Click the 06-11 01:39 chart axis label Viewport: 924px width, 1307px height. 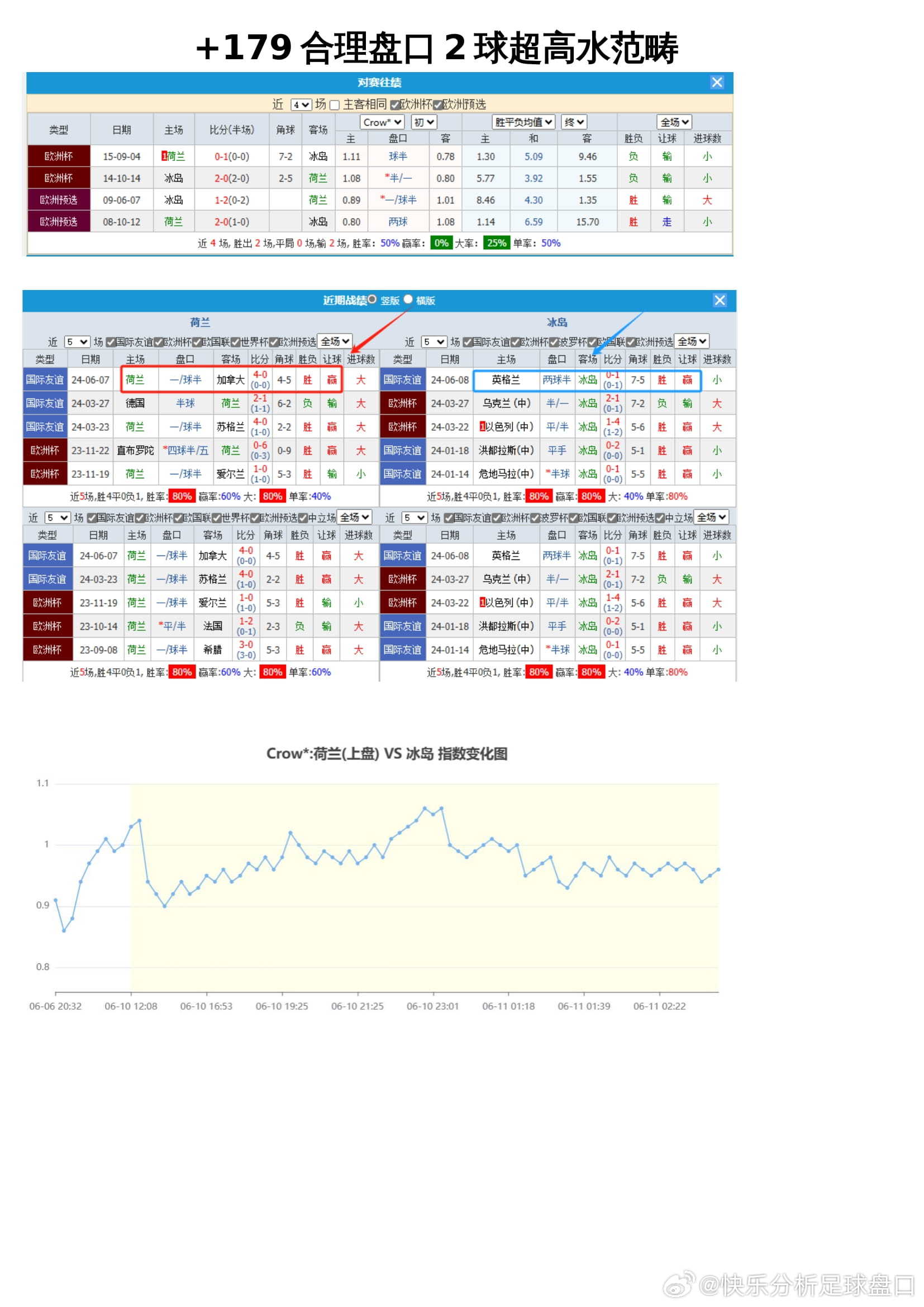coord(584,1006)
